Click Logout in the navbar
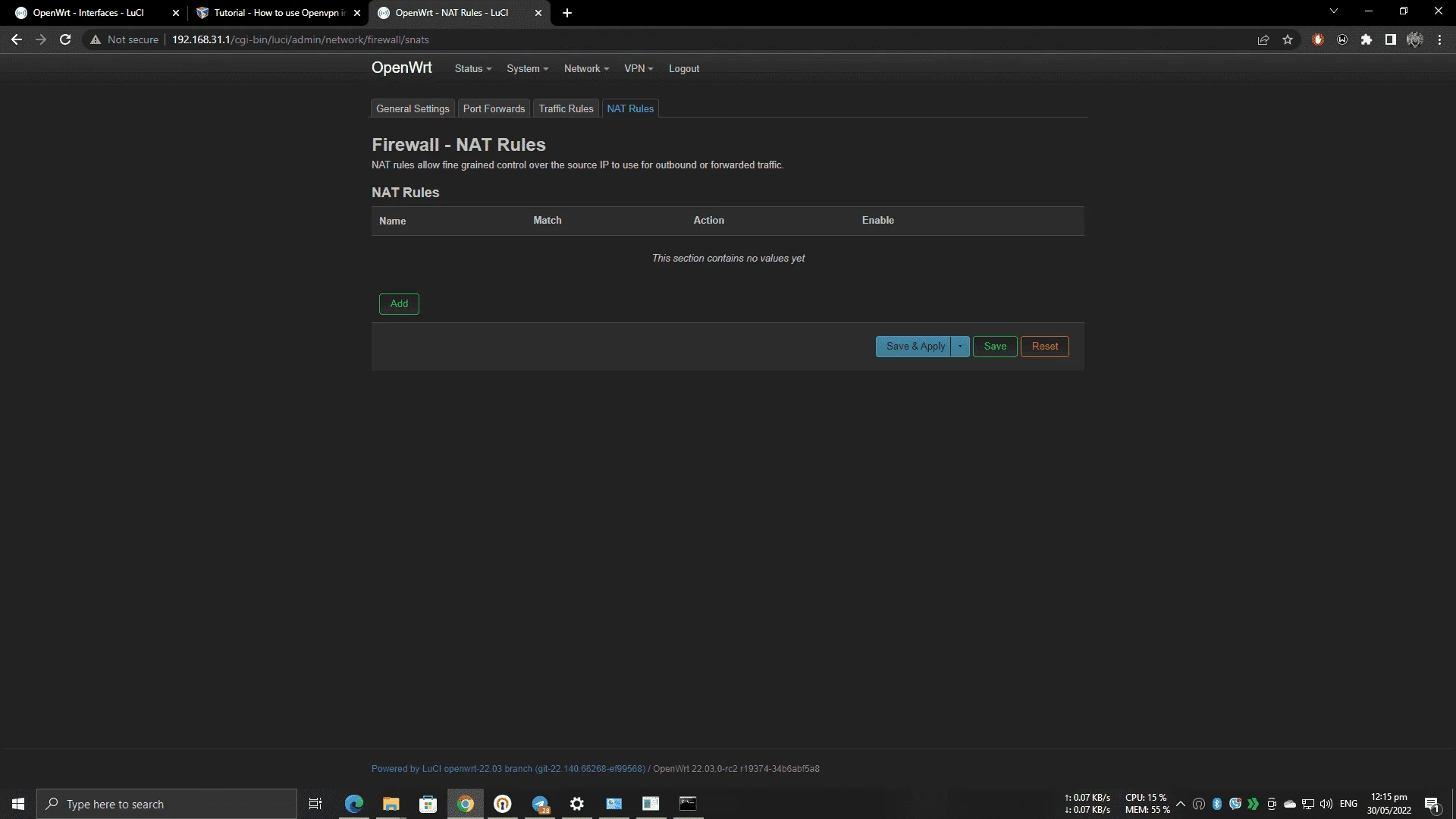 (684, 68)
